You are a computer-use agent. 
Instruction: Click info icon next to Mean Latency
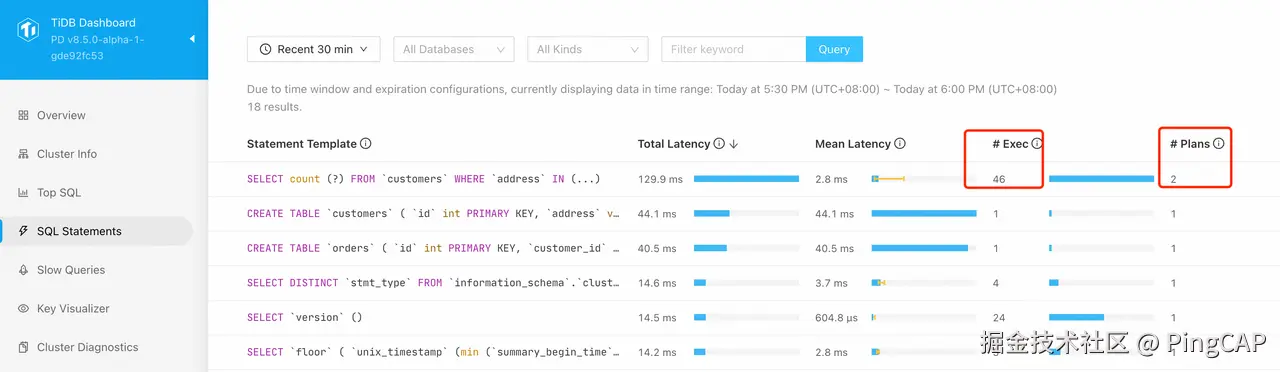[900, 144]
